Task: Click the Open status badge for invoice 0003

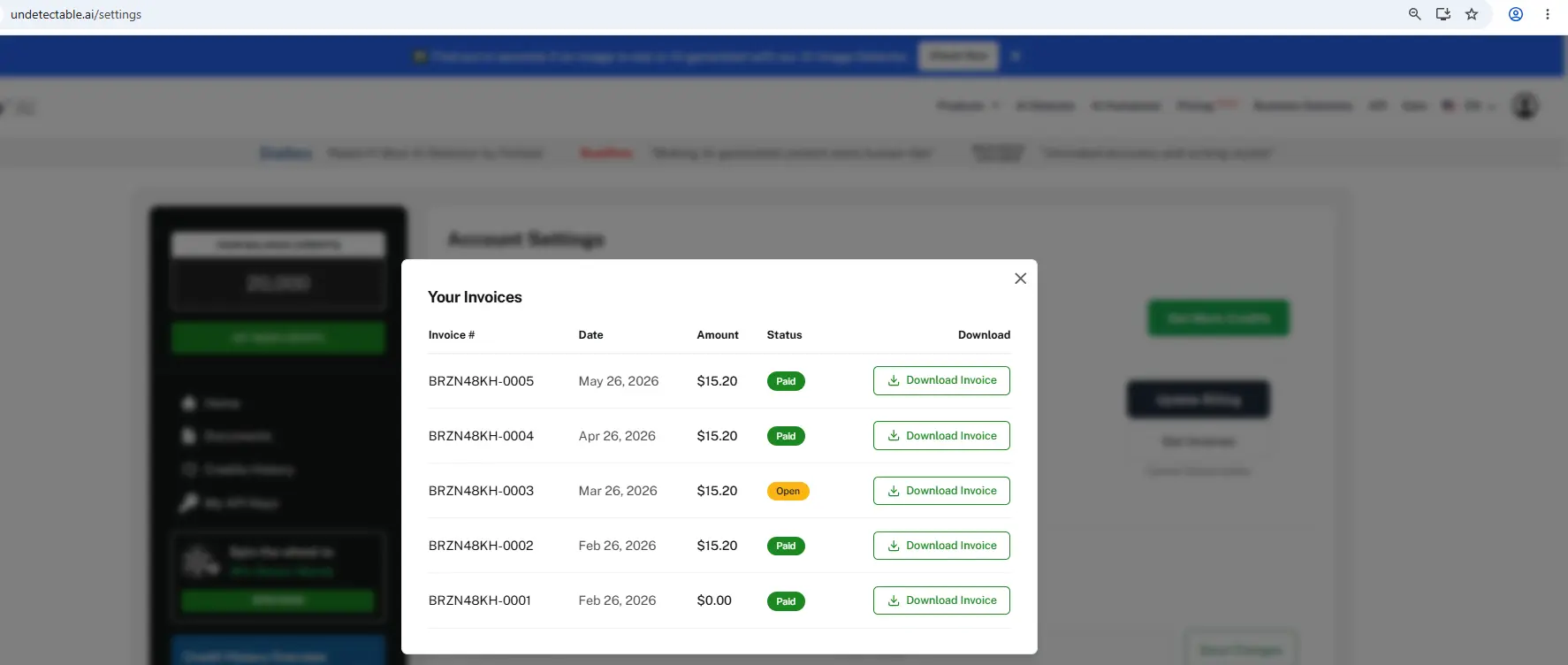Action: 788,492
